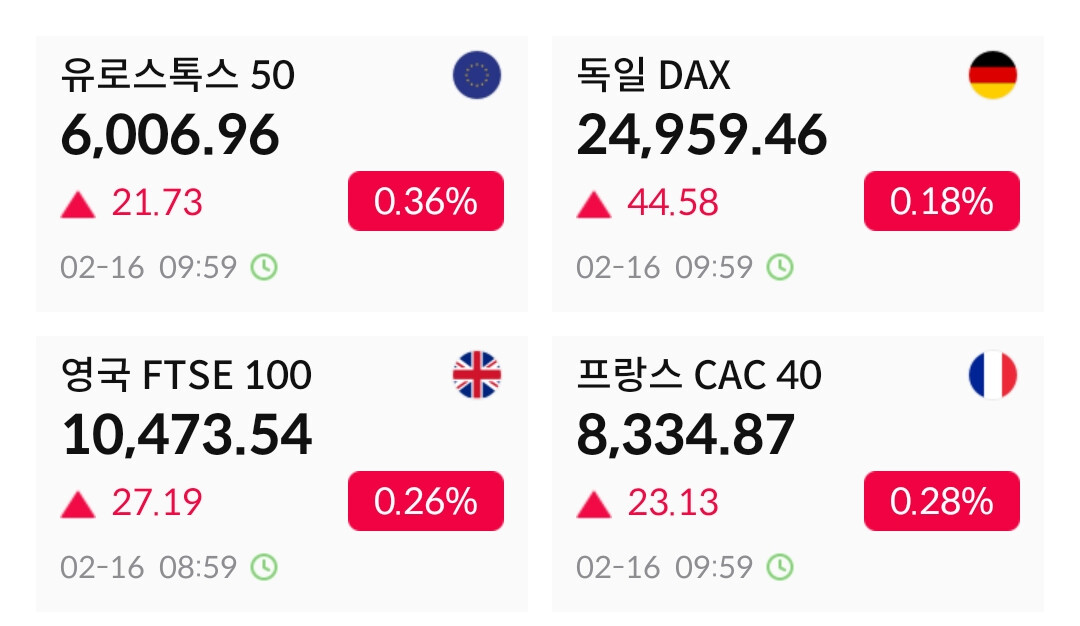Click the clock icon under FTSE 100
This screenshot has width=1080, height=626.
[263, 567]
